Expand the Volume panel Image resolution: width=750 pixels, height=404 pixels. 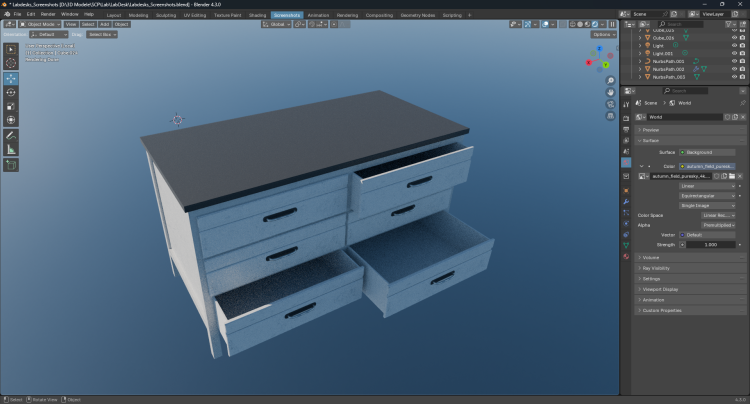click(651, 257)
